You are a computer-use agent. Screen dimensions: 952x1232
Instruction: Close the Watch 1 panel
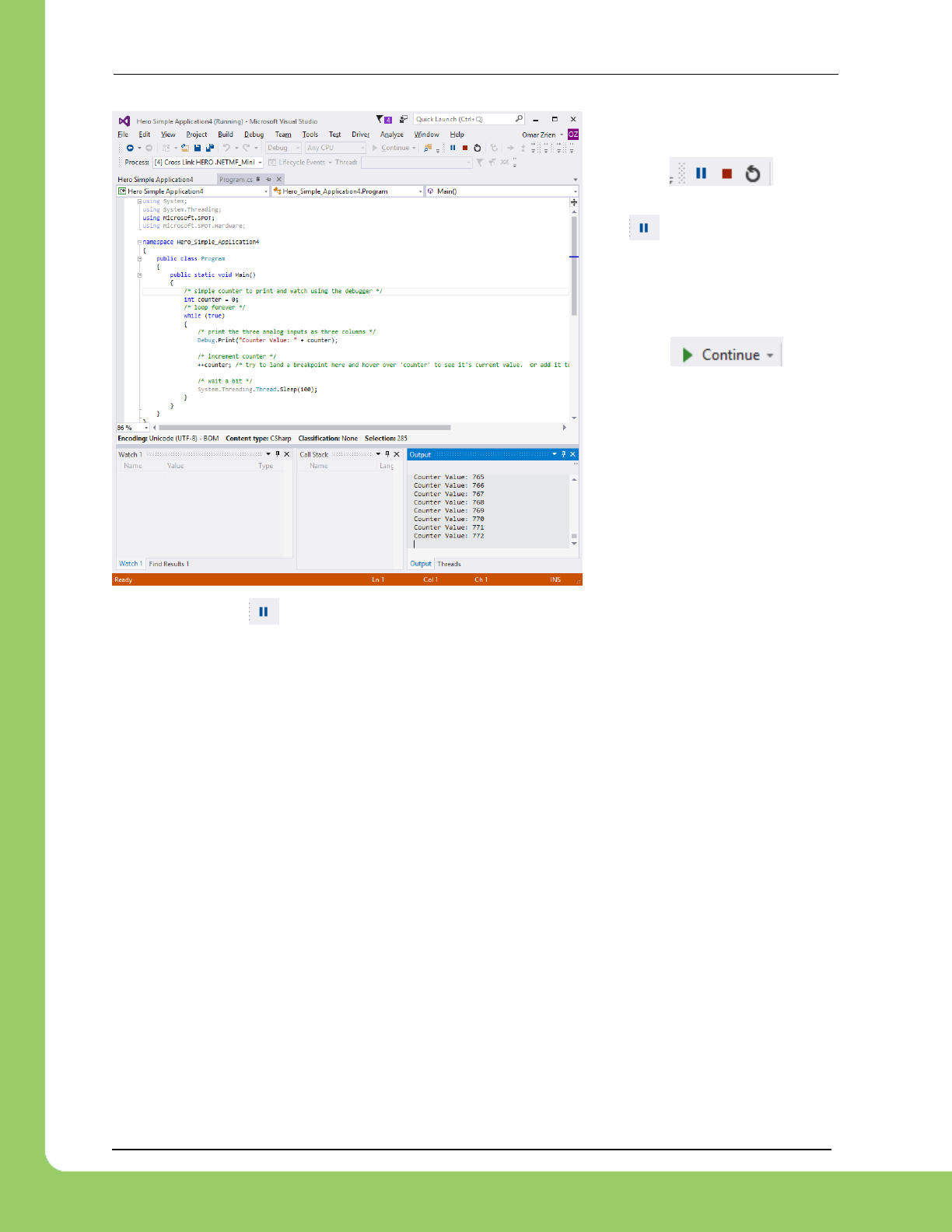click(x=287, y=454)
